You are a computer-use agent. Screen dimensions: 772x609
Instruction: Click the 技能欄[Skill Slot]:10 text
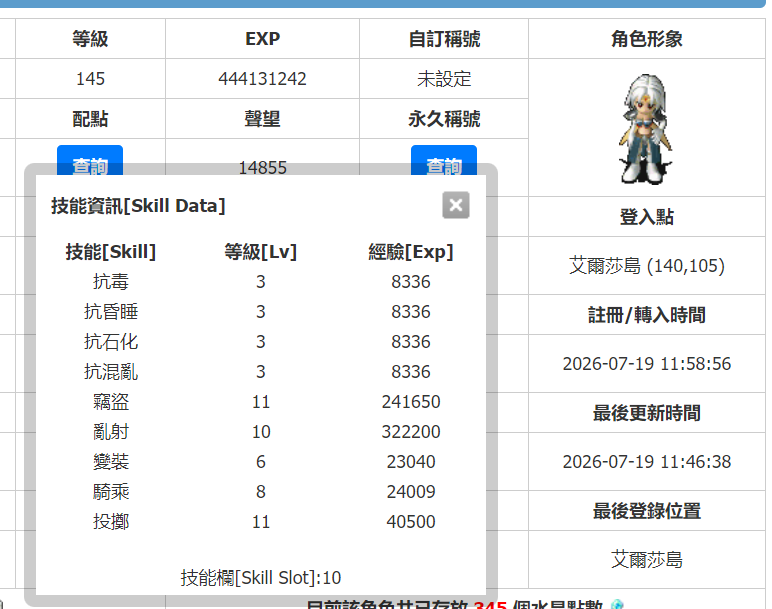260,577
